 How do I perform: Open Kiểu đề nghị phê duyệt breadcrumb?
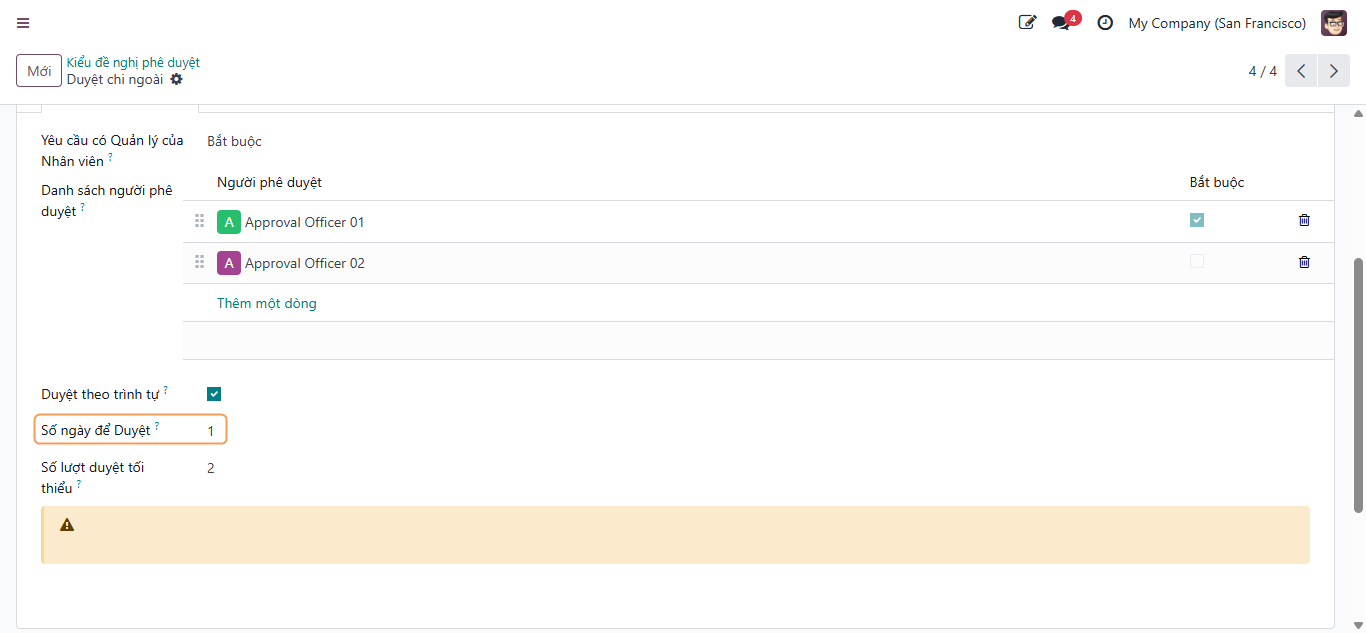[x=133, y=62]
